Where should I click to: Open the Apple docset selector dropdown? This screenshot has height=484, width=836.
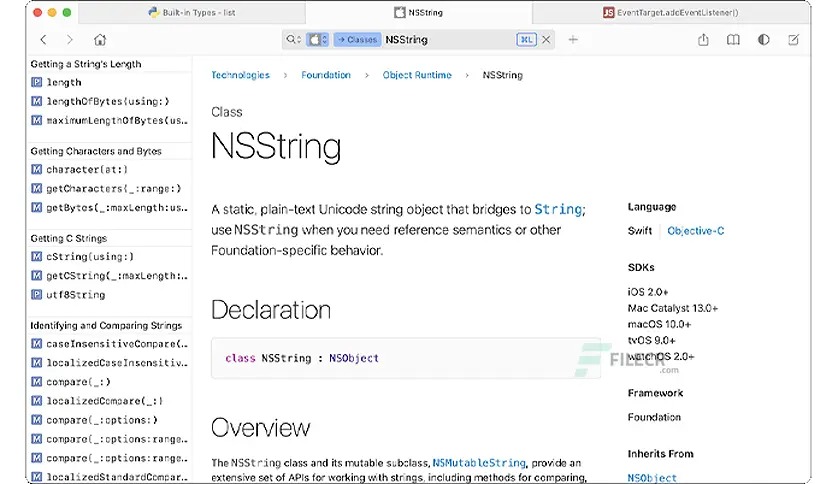pyautogui.click(x=318, y=40)
